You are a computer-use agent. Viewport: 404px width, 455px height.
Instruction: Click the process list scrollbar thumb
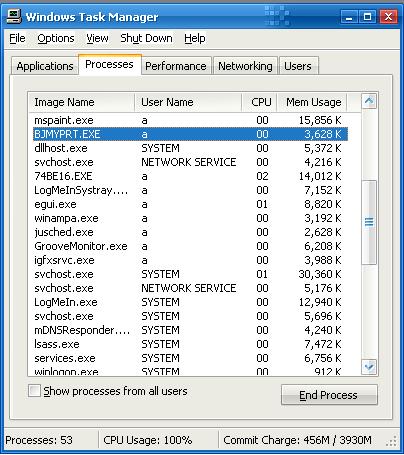click(x=369, y=222)
